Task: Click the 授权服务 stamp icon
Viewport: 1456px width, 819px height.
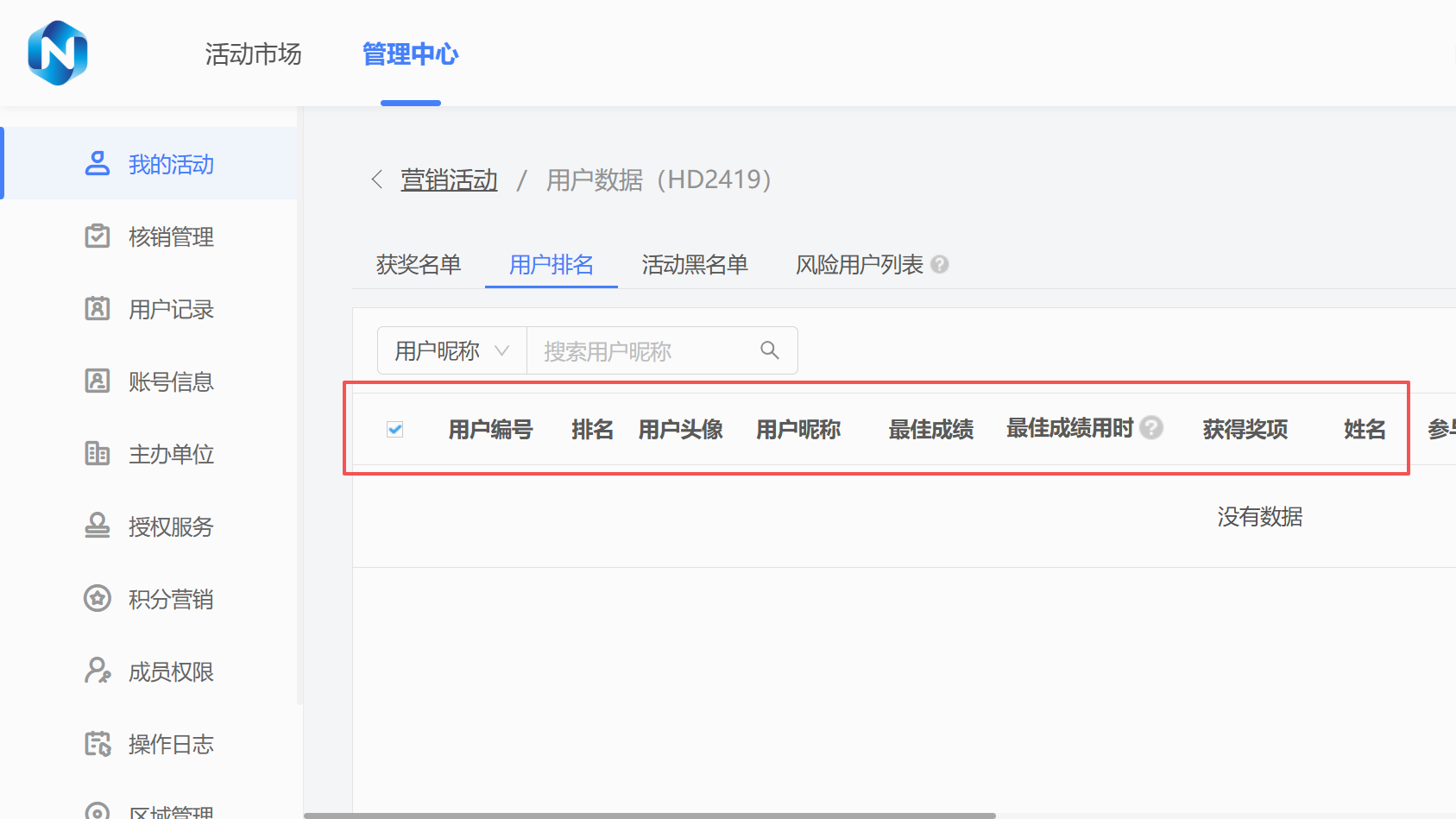Action: (x=98, y=526)
